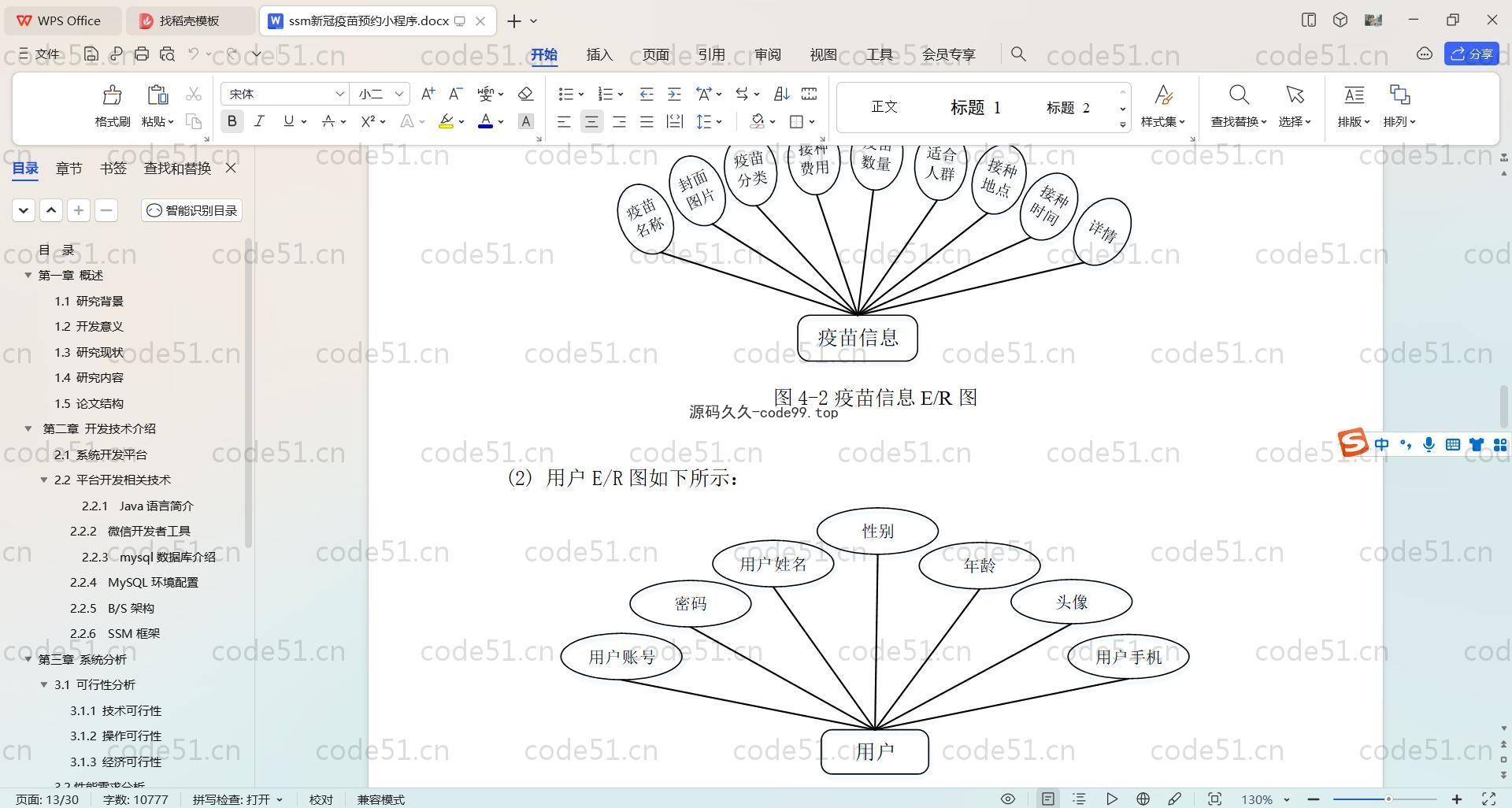This screenshot has height=808, width=1512.
Task: Click the Character Shading A icon
Action: click(526, 121)
